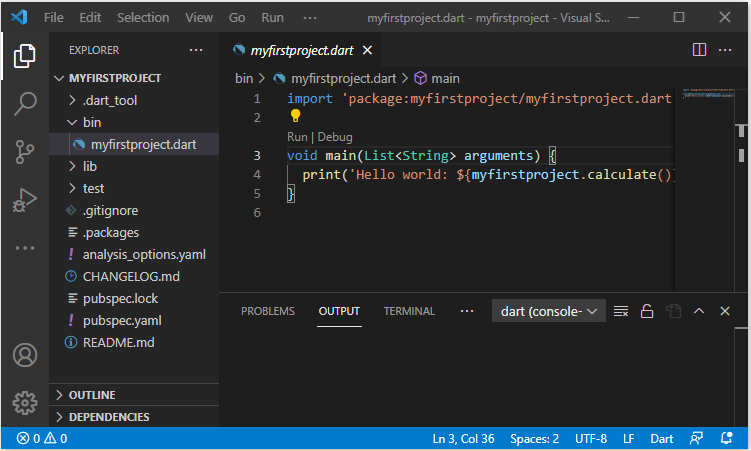Open analysis_options.yaml in the explorer
The height and width of the screenshot is (451, 751).
click(x=144, y=255)
